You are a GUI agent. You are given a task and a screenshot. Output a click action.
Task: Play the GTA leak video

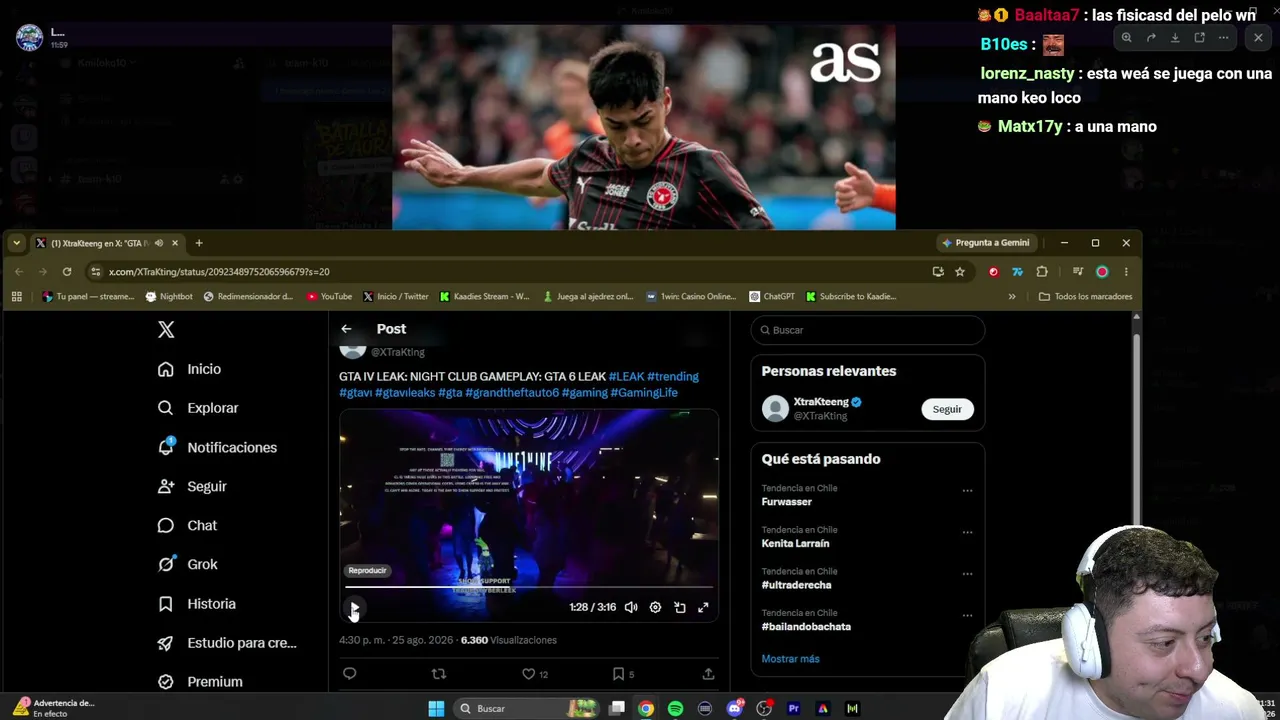pyautogui.click(x=354, y=607)
